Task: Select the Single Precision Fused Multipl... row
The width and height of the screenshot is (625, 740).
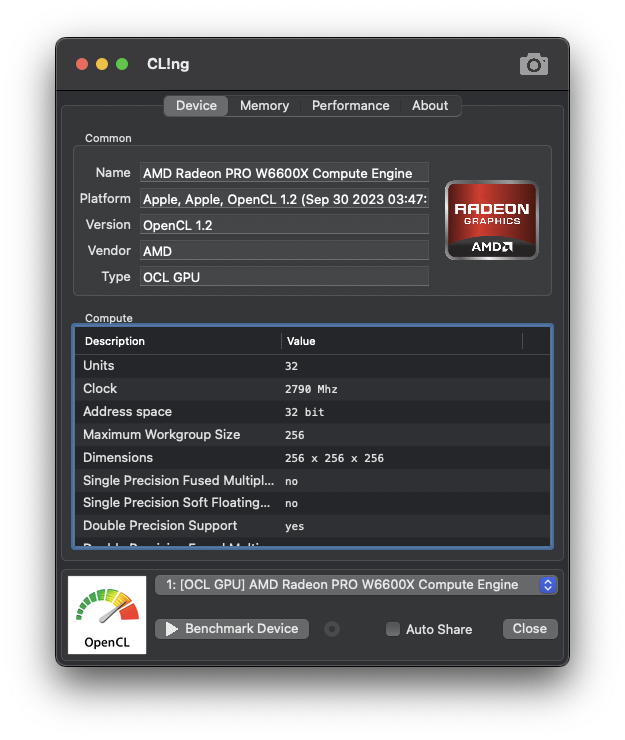Action: (x=312, y=480)
